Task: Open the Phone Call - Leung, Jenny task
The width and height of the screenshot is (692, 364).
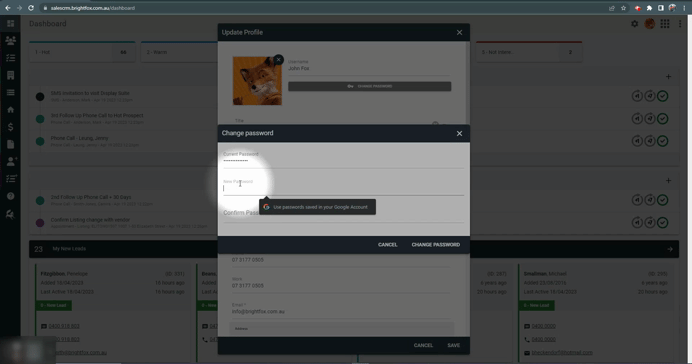Action: [79, 138]
